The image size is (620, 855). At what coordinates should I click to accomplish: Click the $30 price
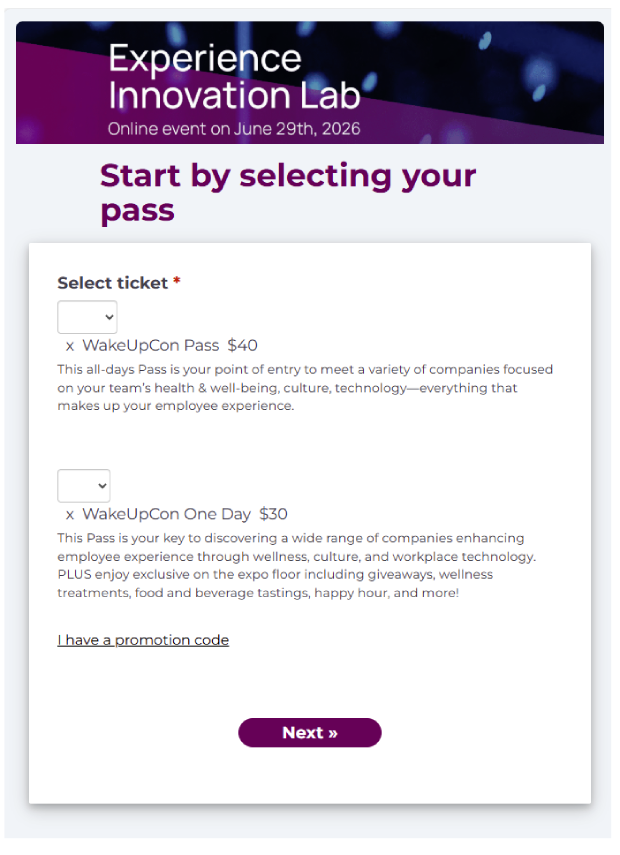(273, 515)
